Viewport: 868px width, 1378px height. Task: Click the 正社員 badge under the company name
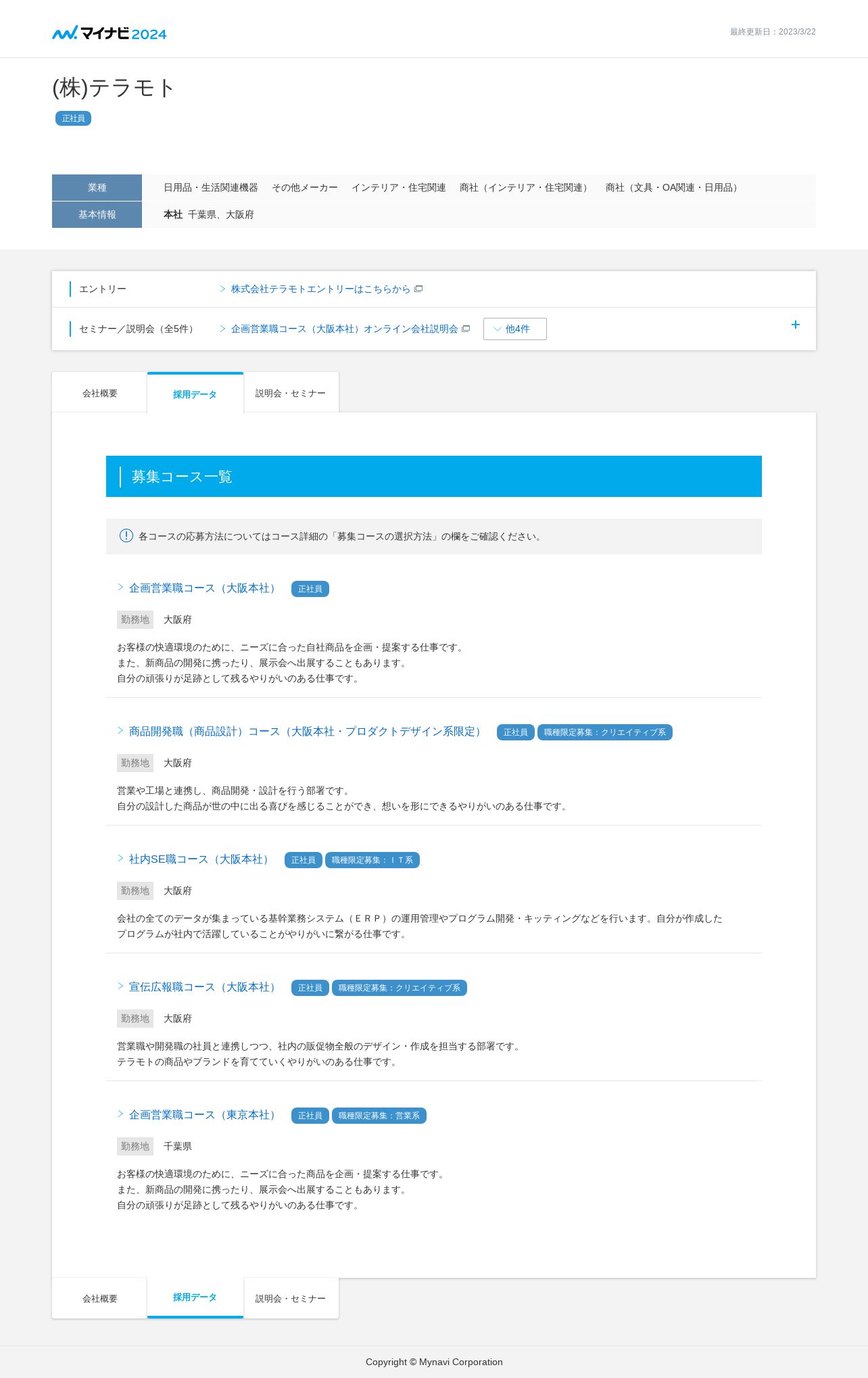[x=73, y=118]
